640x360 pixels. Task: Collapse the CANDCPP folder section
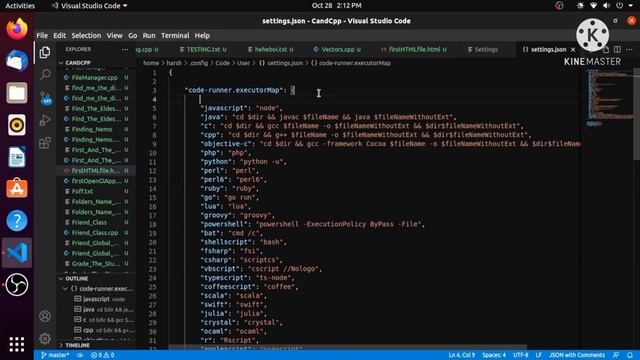point(78,63)
